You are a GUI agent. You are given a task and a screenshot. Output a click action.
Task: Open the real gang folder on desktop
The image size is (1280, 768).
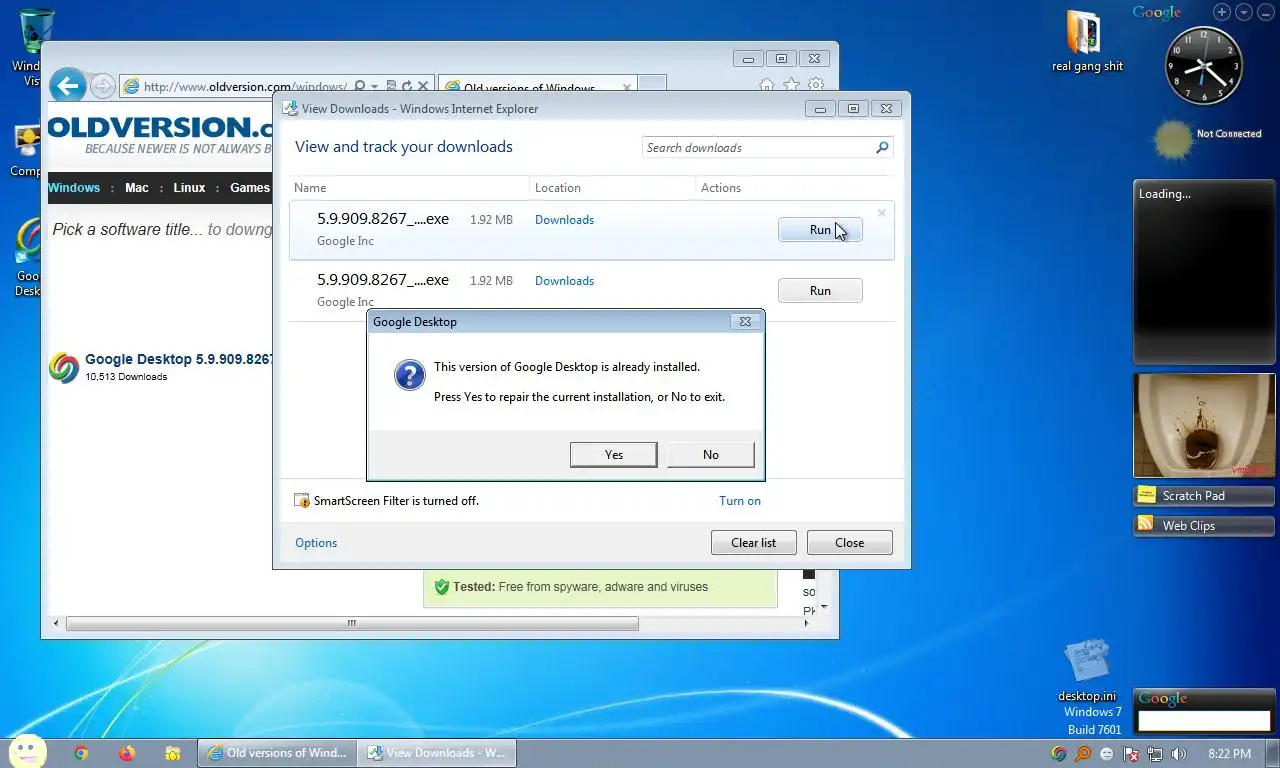point(1087,42)
